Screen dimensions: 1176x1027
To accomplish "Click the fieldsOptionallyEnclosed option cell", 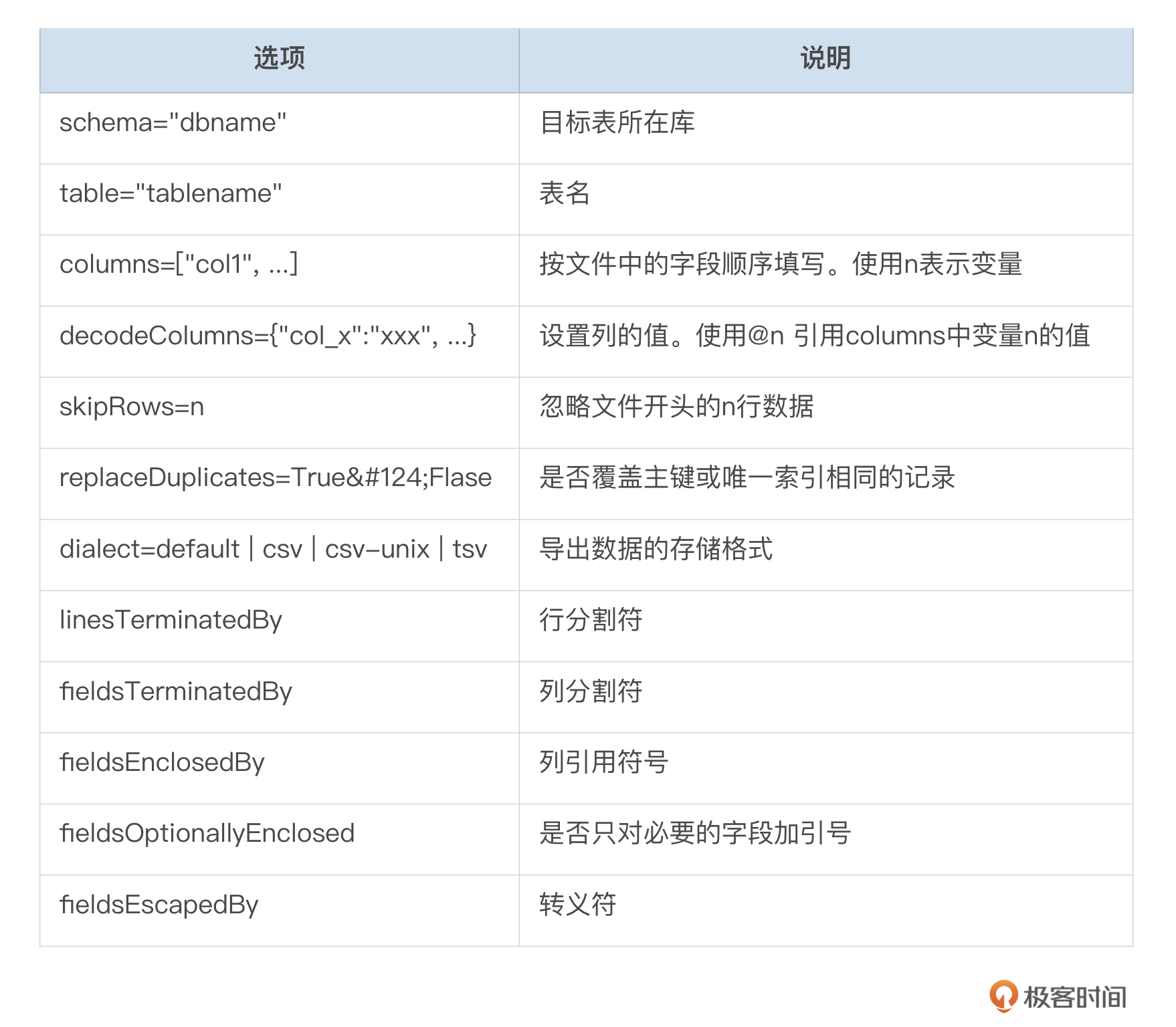I will (207, 834).
